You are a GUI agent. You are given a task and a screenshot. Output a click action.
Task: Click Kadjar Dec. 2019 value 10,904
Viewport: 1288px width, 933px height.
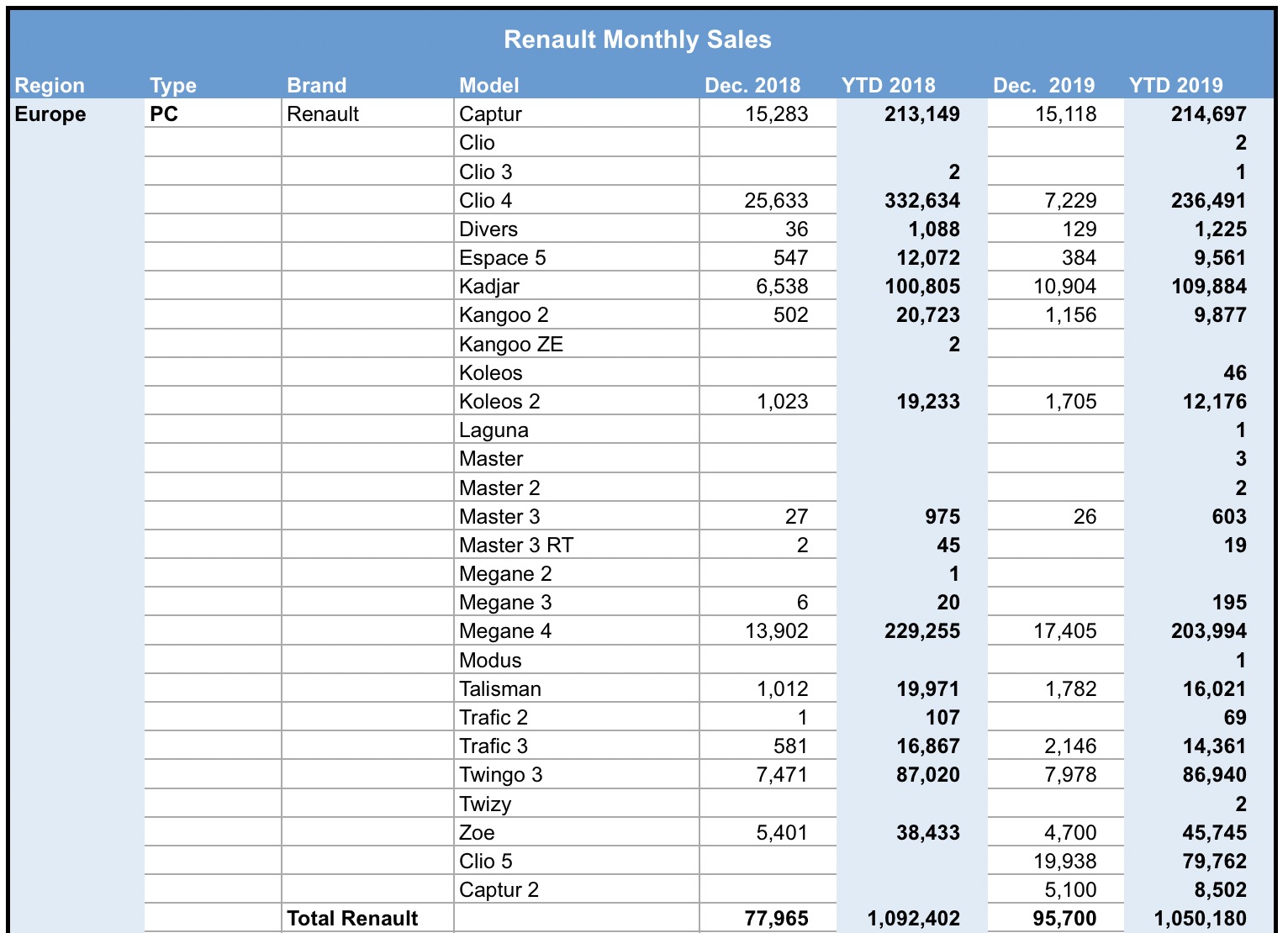coord(1064,286)
